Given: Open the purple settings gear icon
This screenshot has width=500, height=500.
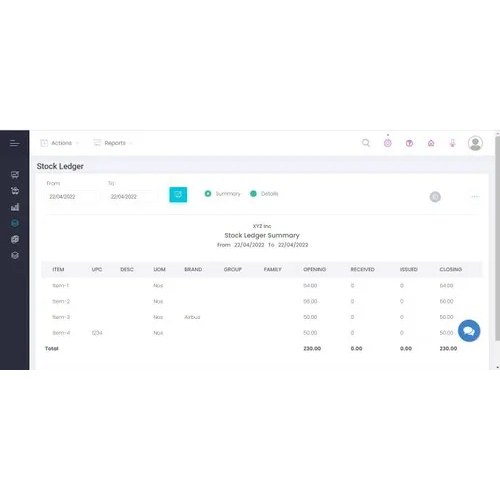Looking at the screenshot, I should (387, 143).
